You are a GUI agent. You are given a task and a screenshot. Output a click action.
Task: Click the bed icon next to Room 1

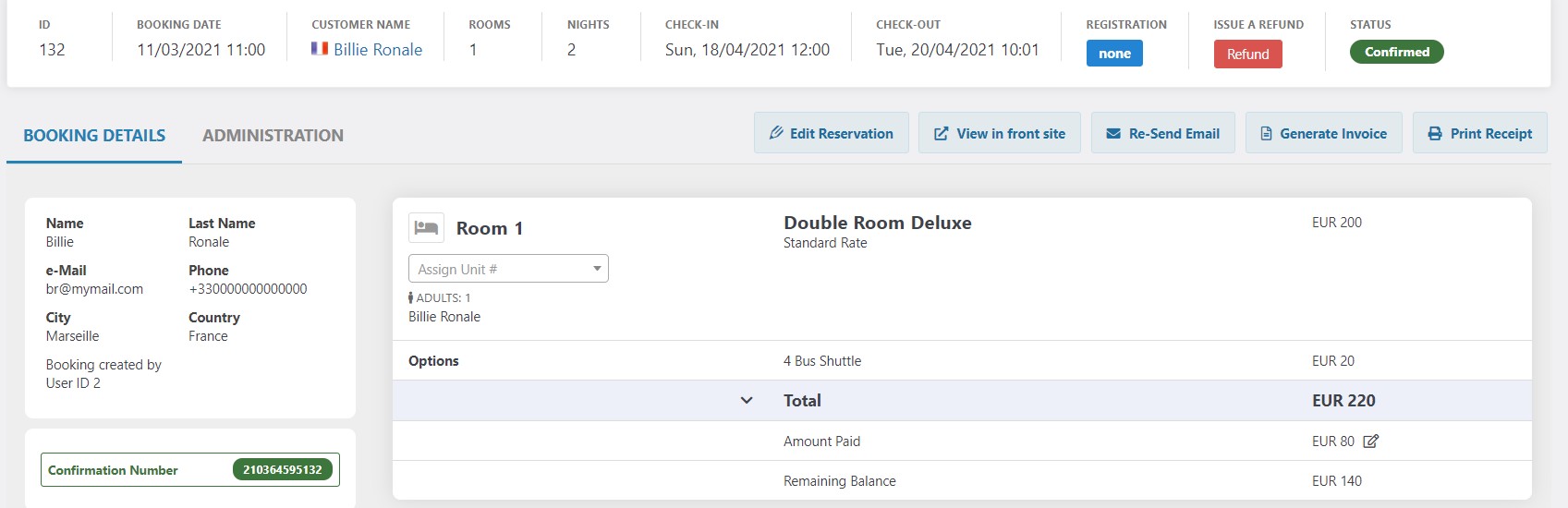[426, 228]
